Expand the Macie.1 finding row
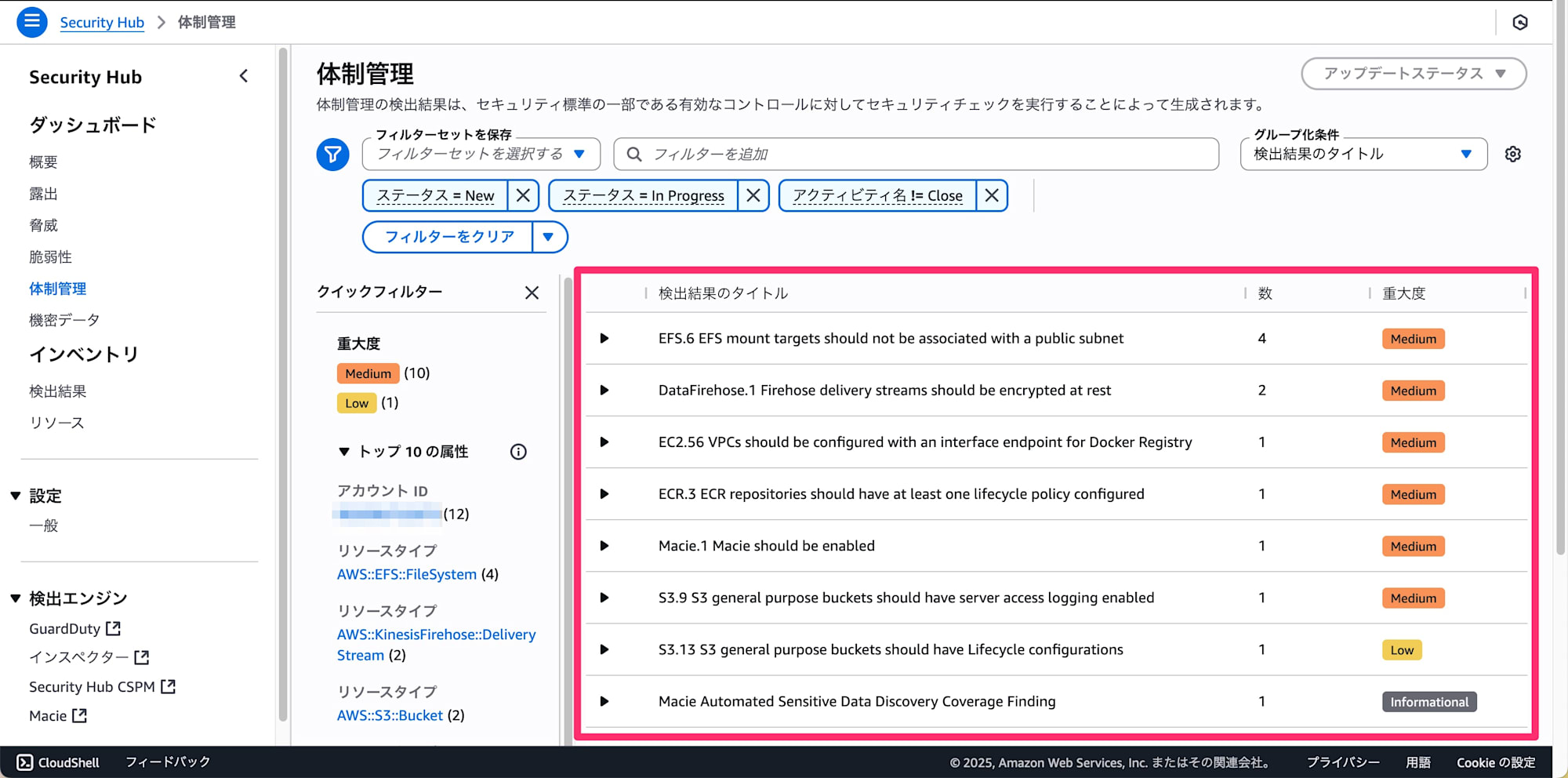Image resolution: width=1568 pixels, height=778 pixels. [604, 546]
